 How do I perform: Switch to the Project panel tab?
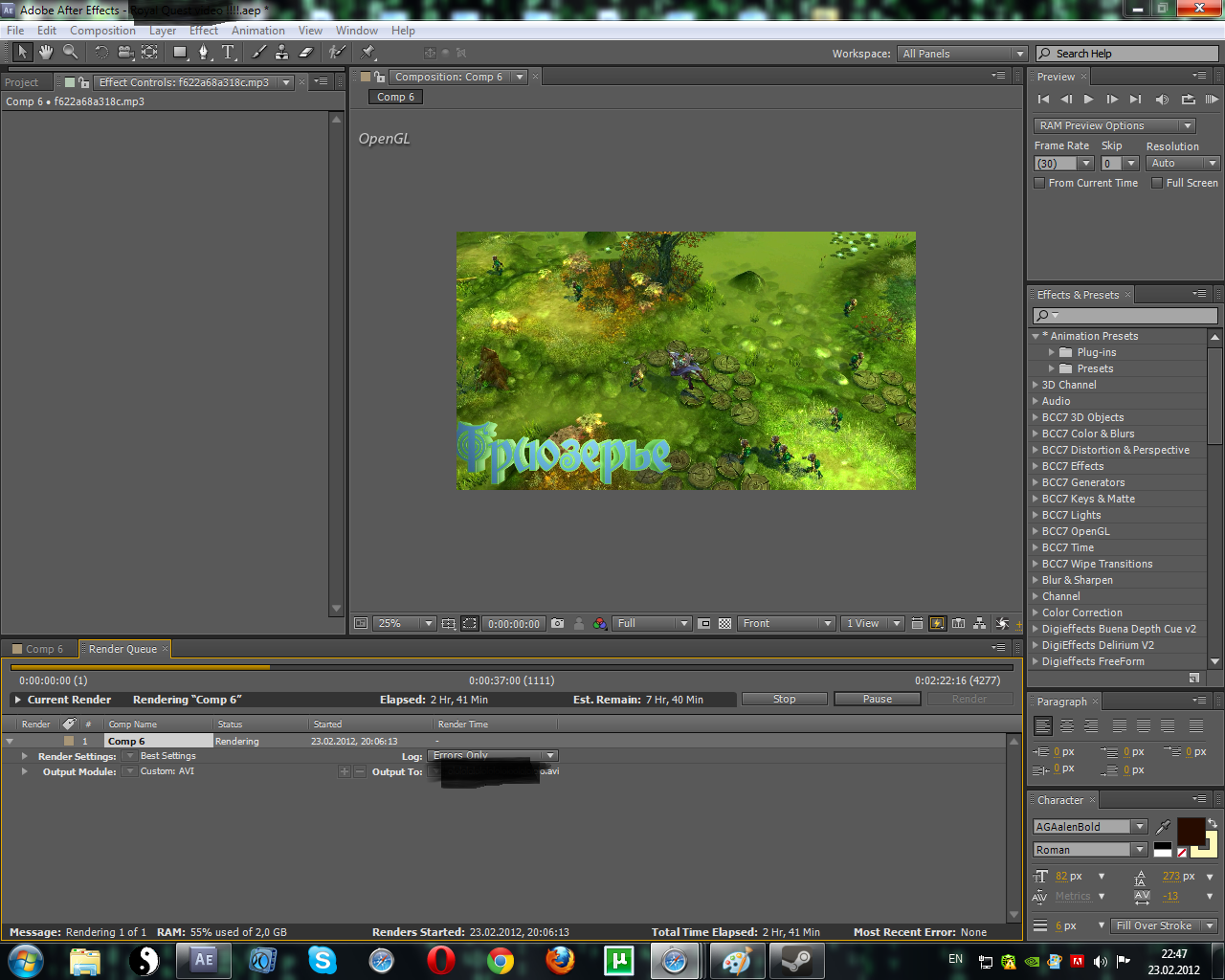pyautogui.click(x=21, y=82)
